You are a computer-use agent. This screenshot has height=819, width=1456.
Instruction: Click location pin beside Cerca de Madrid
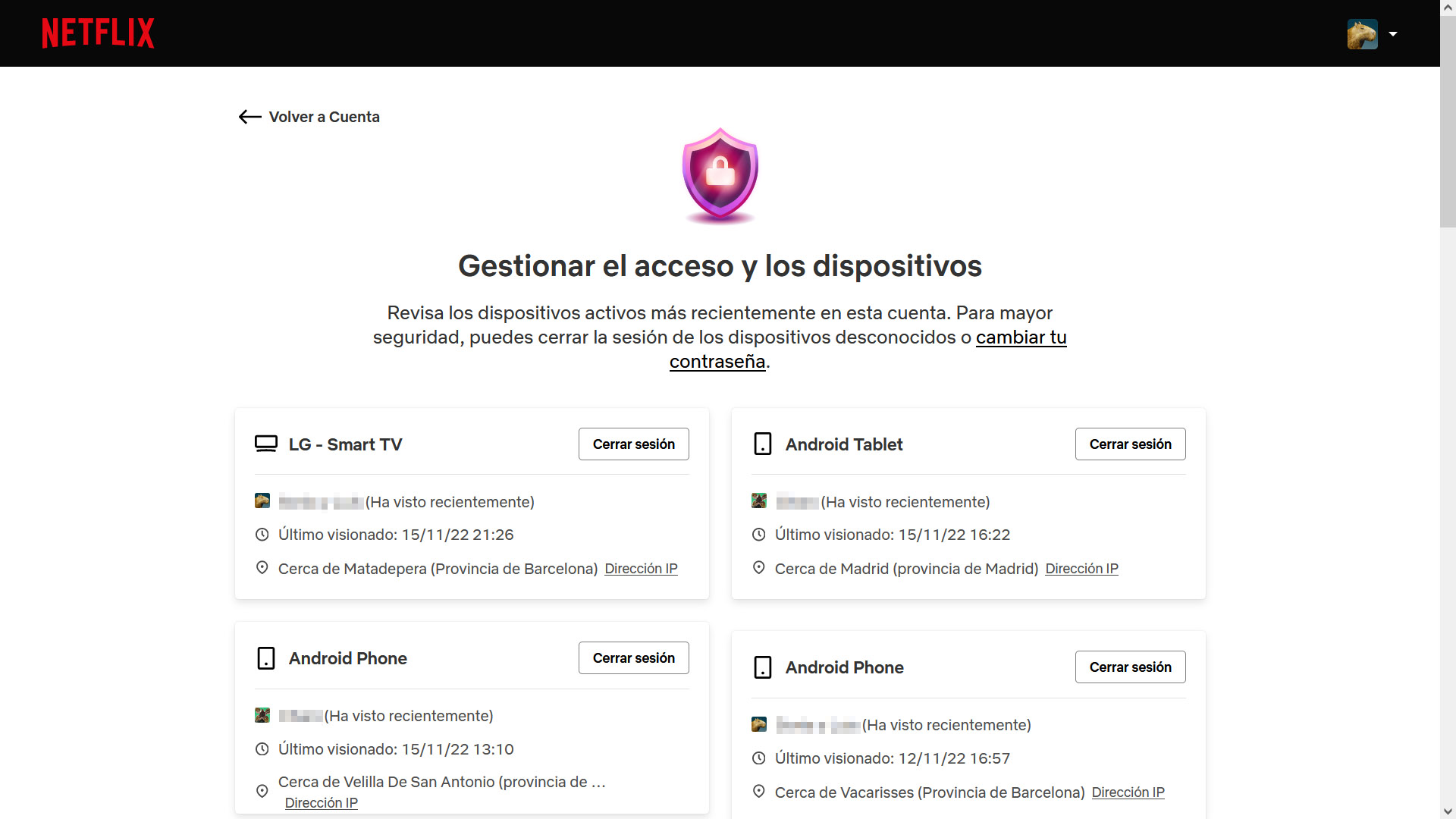759,568
